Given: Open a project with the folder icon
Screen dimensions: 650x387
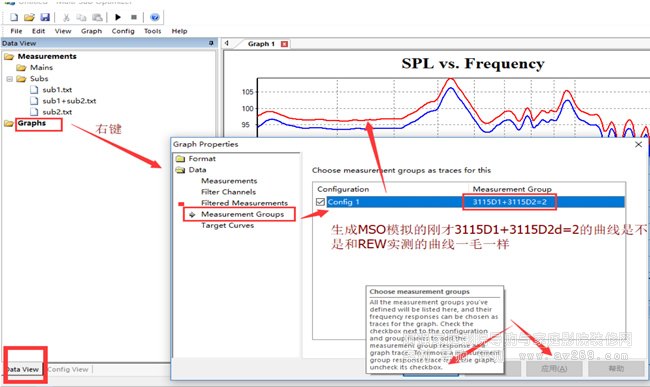Looking at the screenshot, I should (29, 17).
